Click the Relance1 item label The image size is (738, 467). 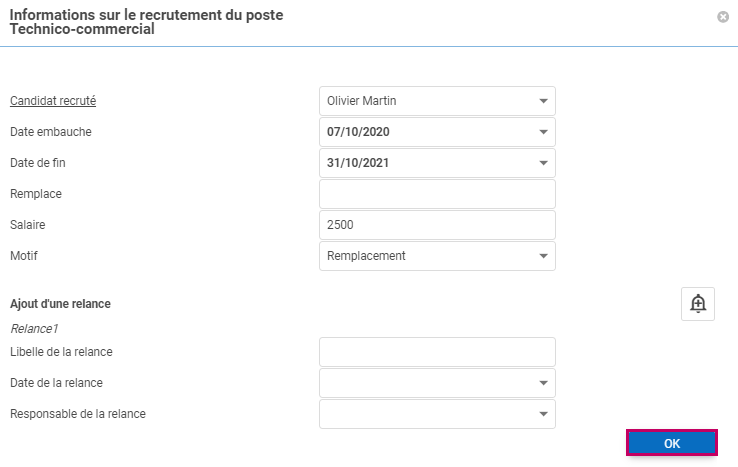point(35,328)
